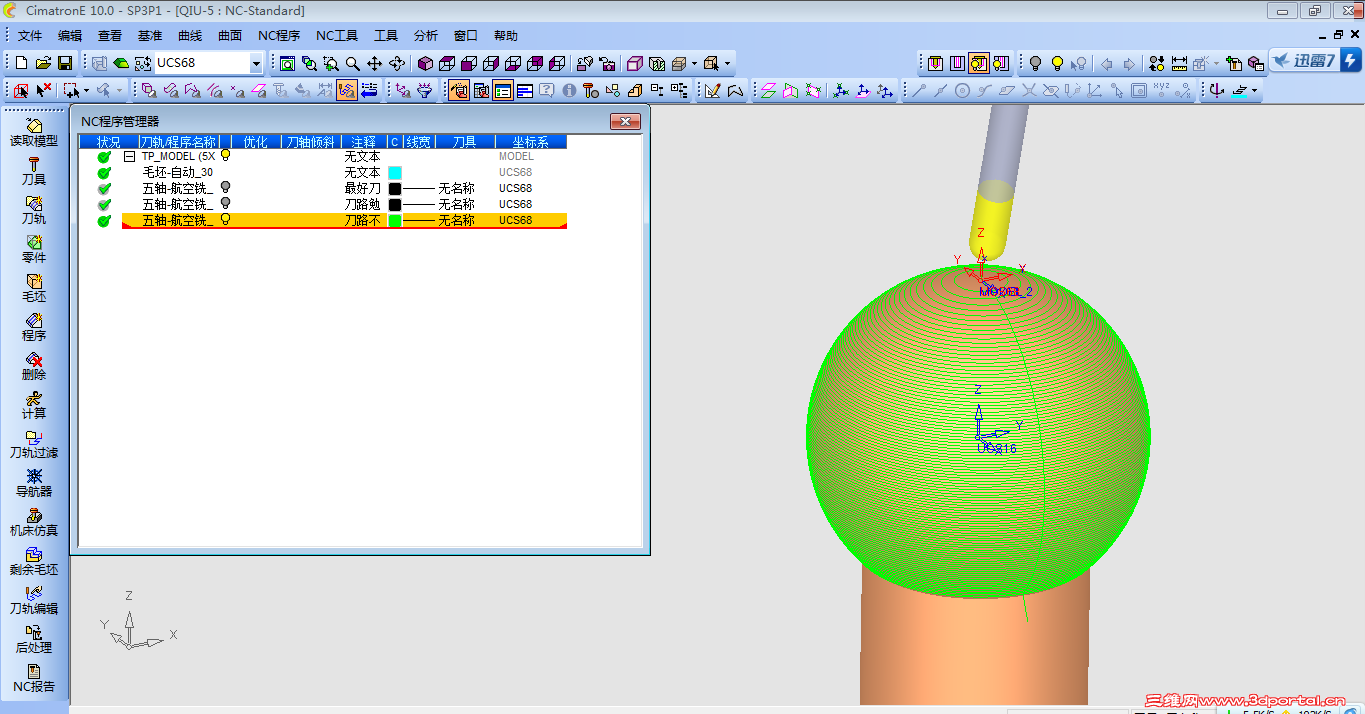Click the left sidebar 读取模型 button
This screenshot has width=1365, height=714.
pos(34,132)
